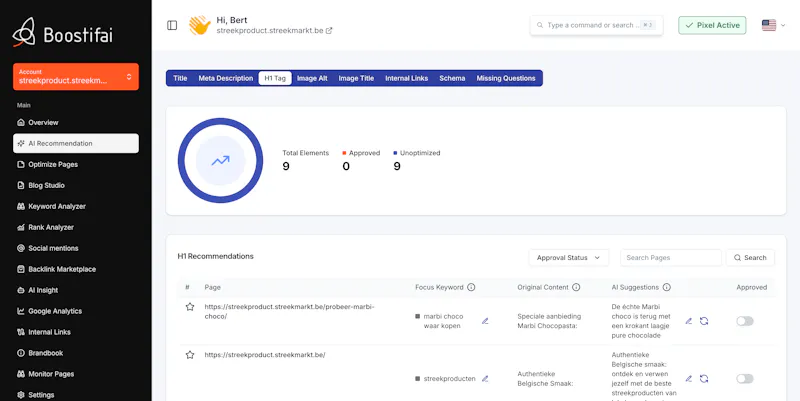Click the Blog Studio icon

click(21, 185)
